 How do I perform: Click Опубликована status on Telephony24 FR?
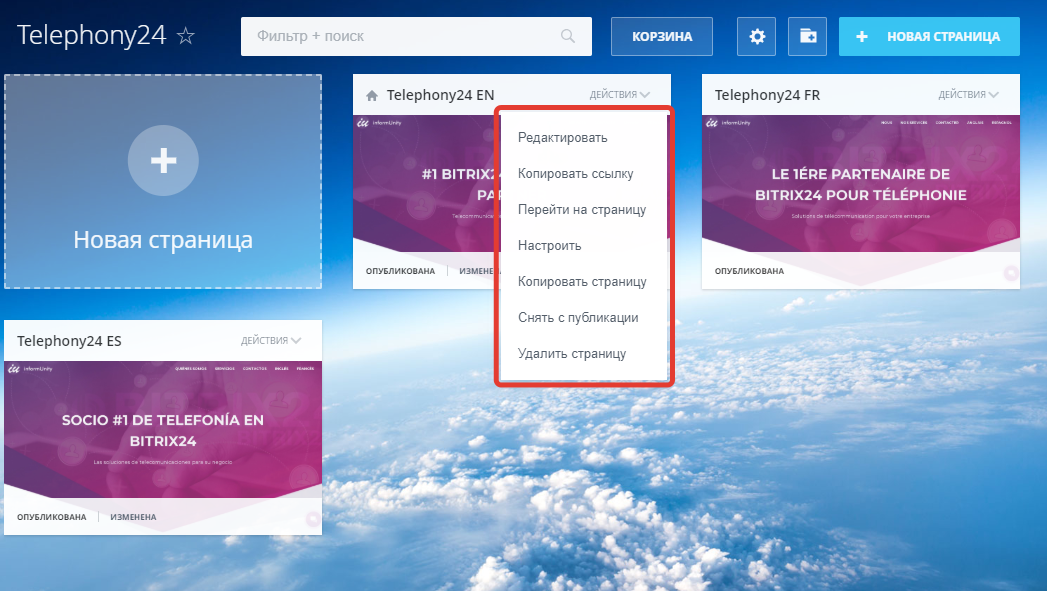(749, 271)
